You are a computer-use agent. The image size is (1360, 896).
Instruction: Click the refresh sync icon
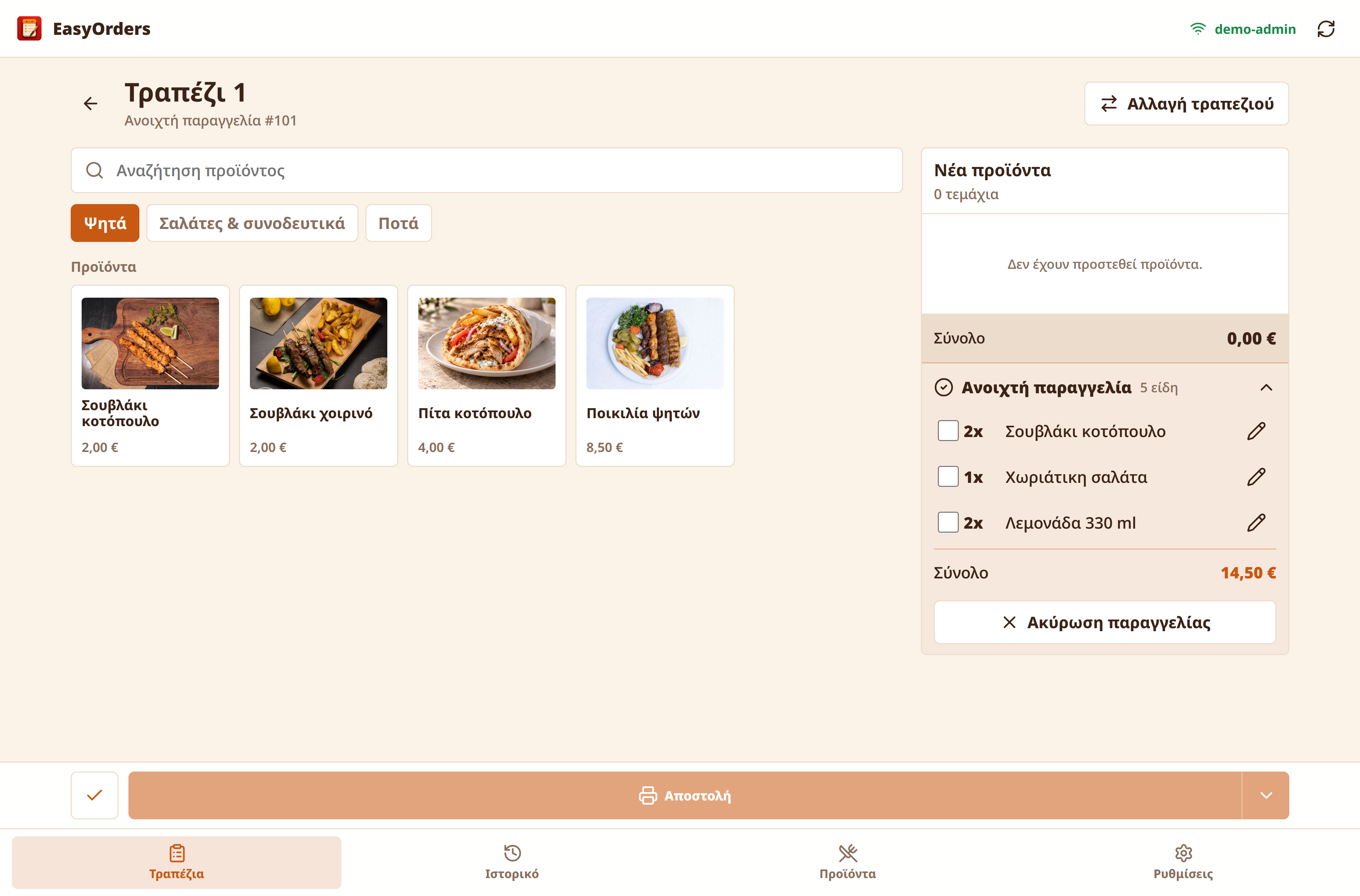point(1326,29)
